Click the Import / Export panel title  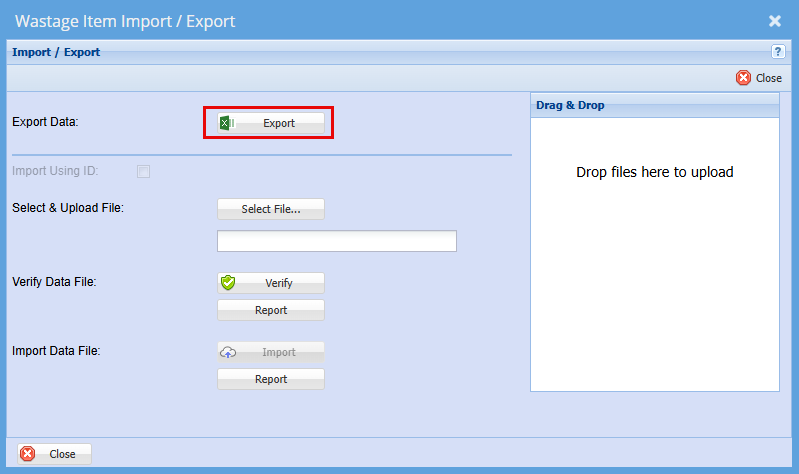(56, 52)
